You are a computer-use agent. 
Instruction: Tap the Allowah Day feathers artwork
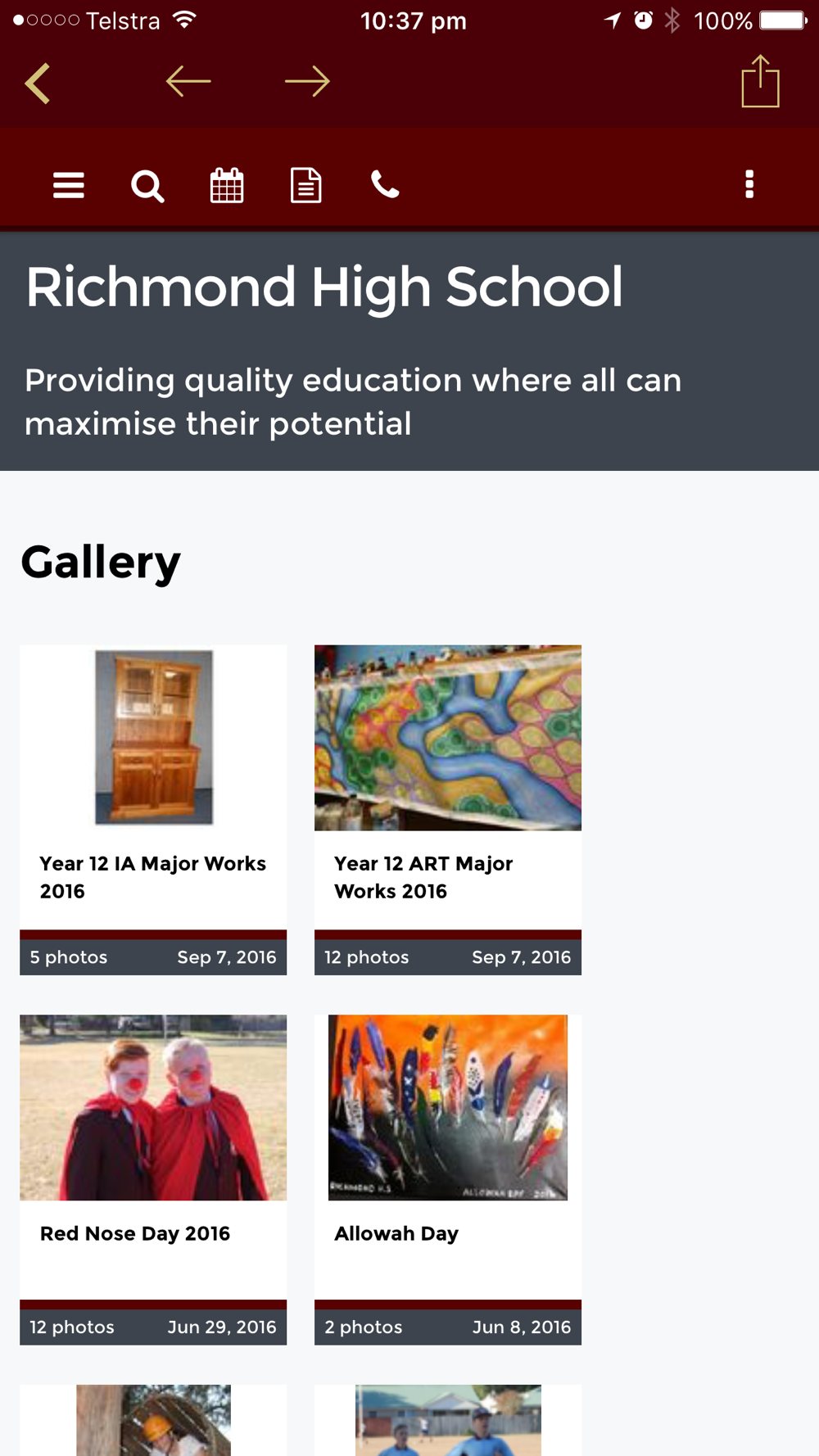coord(448,1107)
